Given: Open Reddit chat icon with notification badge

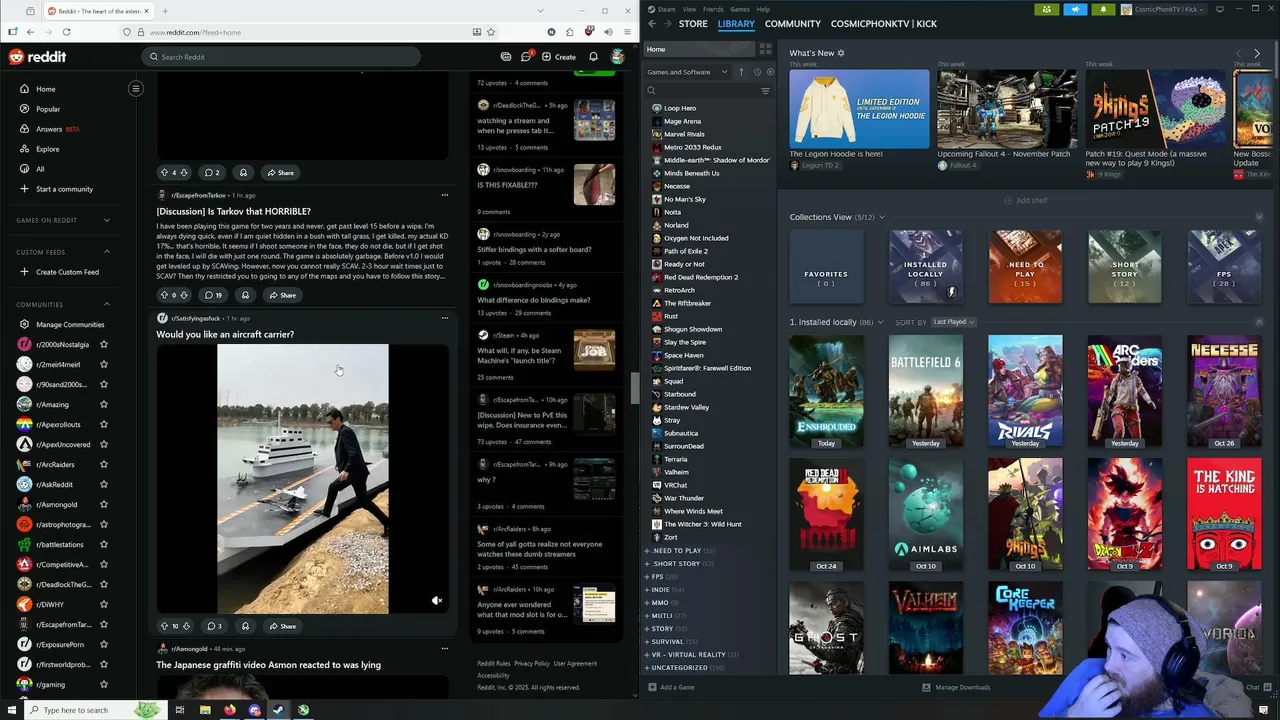Looking at the screenshot, I should [x=526, y=57].
